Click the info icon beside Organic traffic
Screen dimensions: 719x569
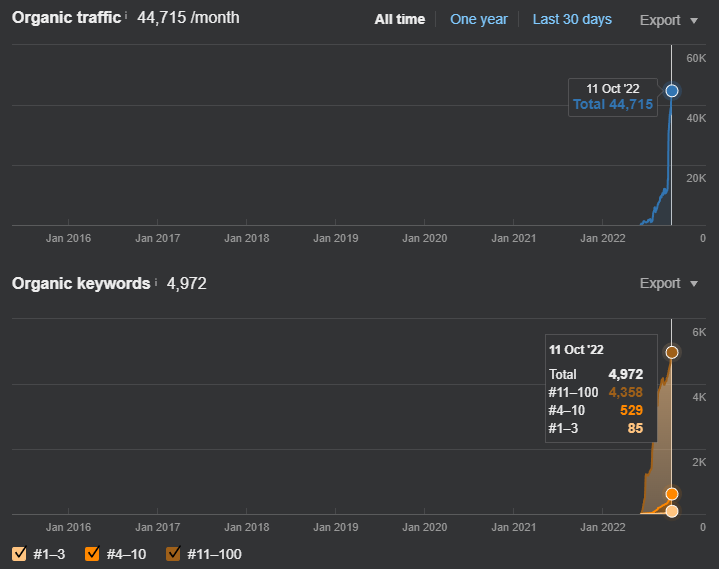[x=126, y=16]
